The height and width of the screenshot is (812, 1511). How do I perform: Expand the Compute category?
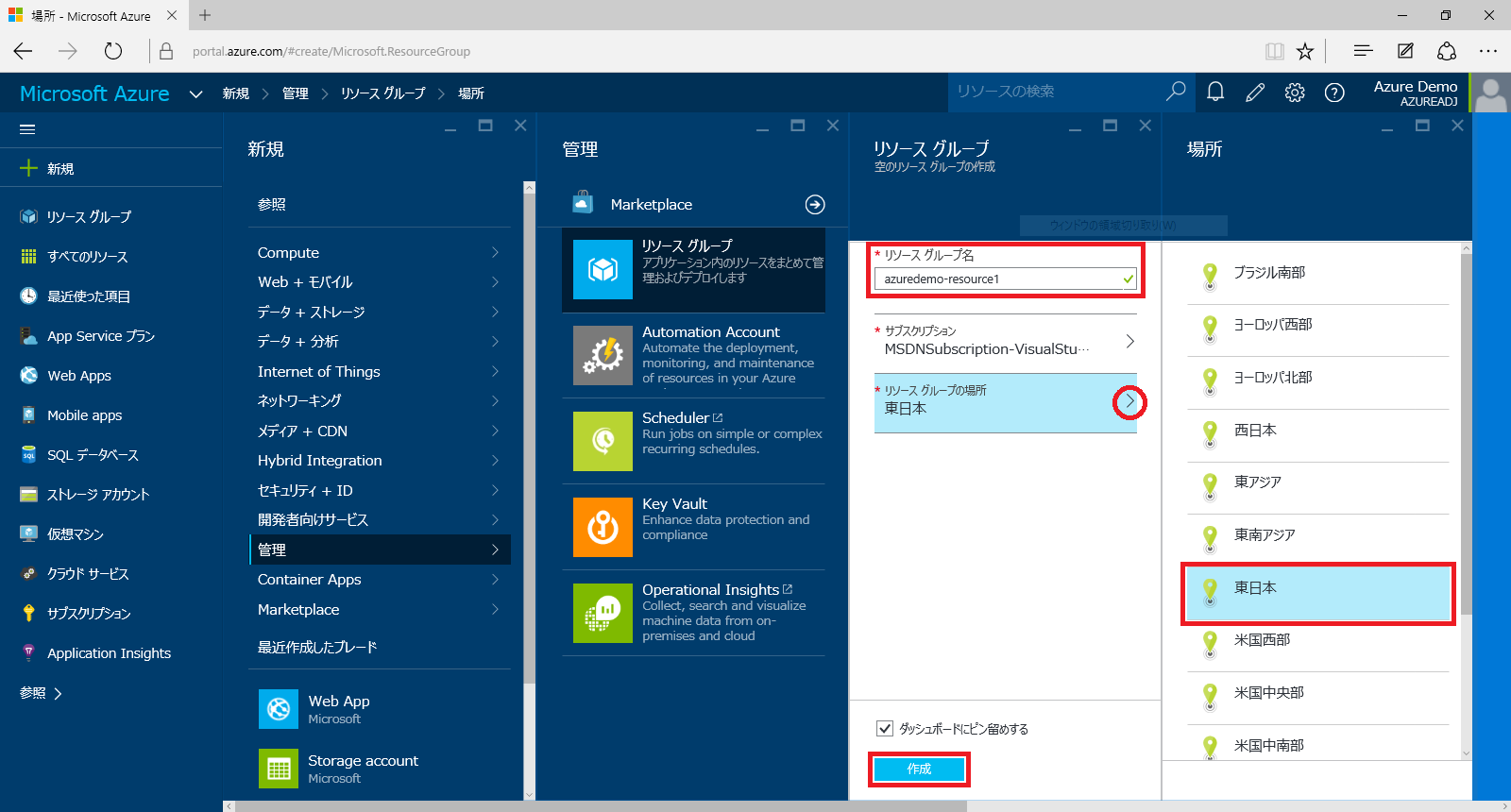(x=380, y=253)
